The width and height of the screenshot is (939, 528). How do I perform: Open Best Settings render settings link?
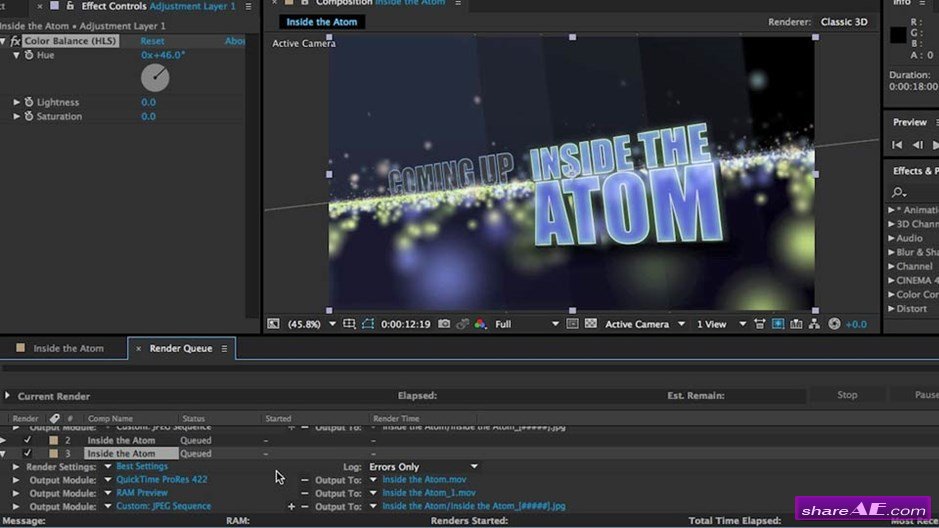click(x=142, y=466)
